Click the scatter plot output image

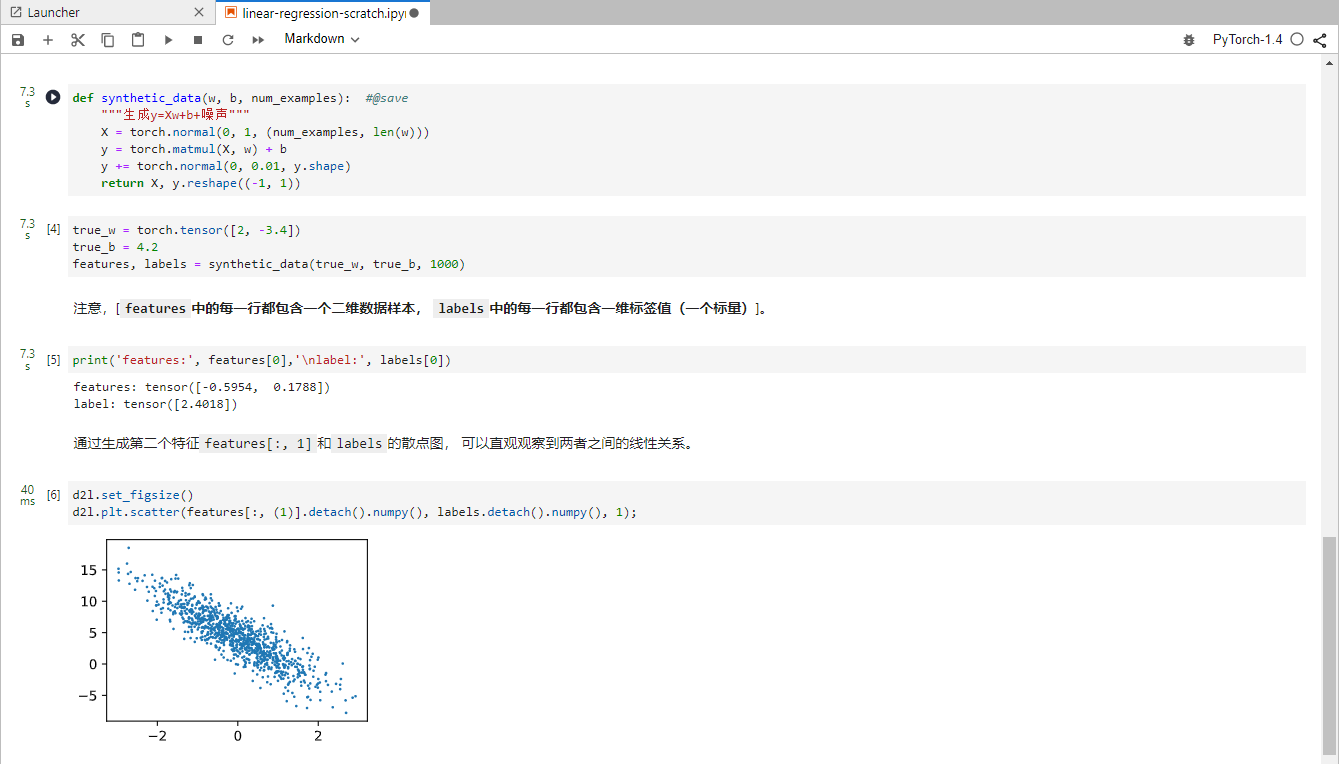click(x=237, y=629)
